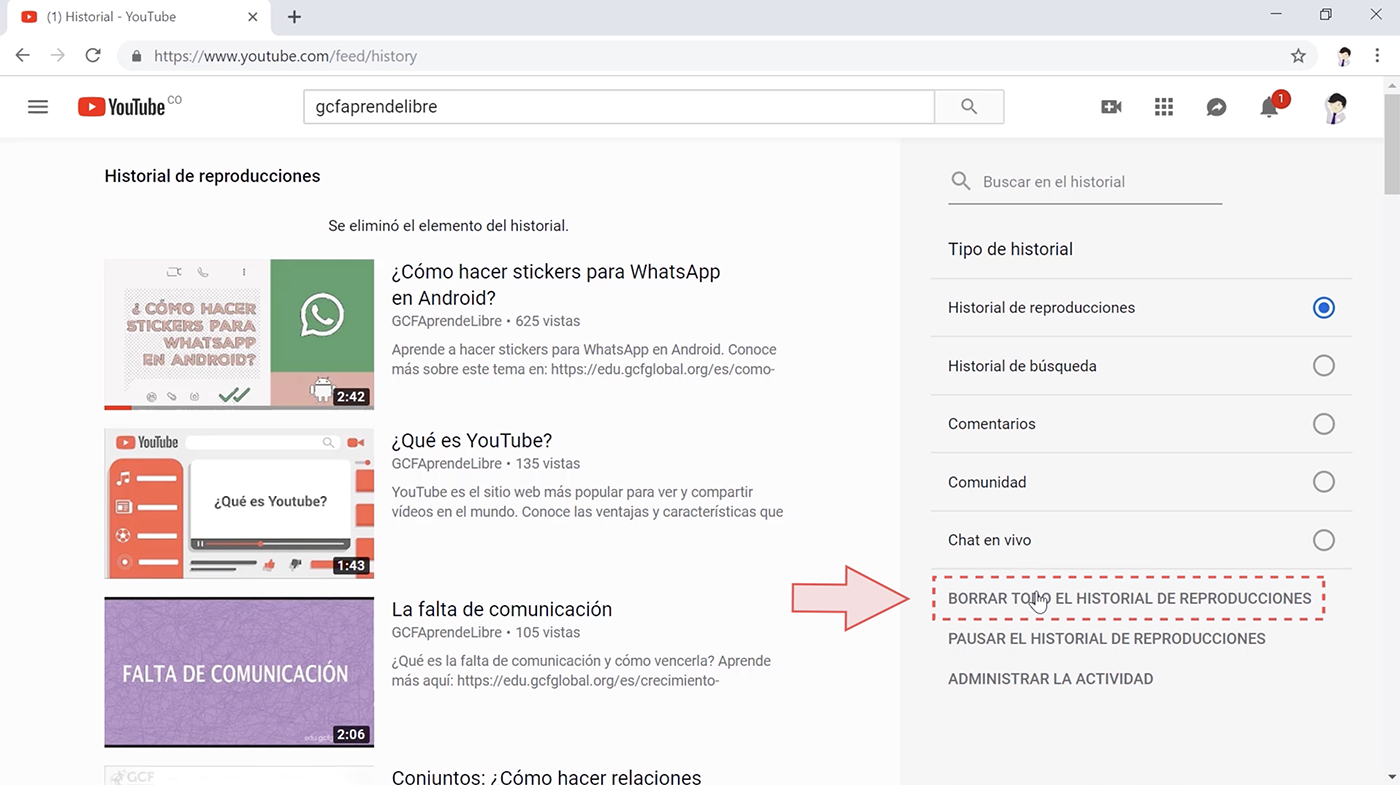The image size is (1400, 785).
Task: Close the Historial - YouTube tab
Action: click(x=253, y=17)
